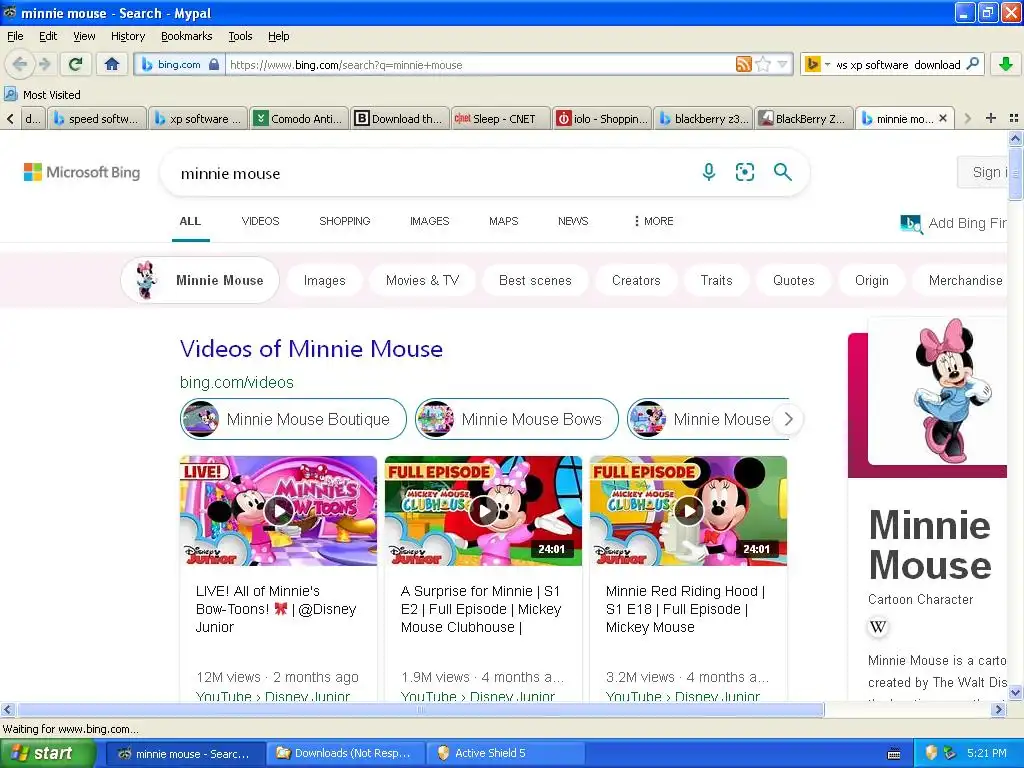Switch to the speed software tab
The height and width of the screenshot is (768, 1024).
tap(97, 119)
